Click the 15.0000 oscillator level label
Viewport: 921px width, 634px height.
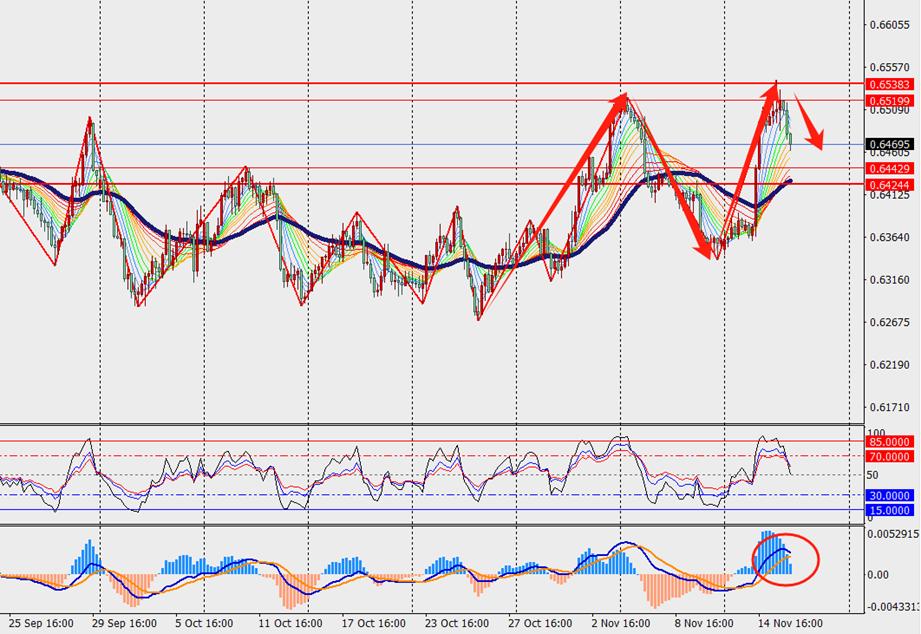[x=890, y=511]
